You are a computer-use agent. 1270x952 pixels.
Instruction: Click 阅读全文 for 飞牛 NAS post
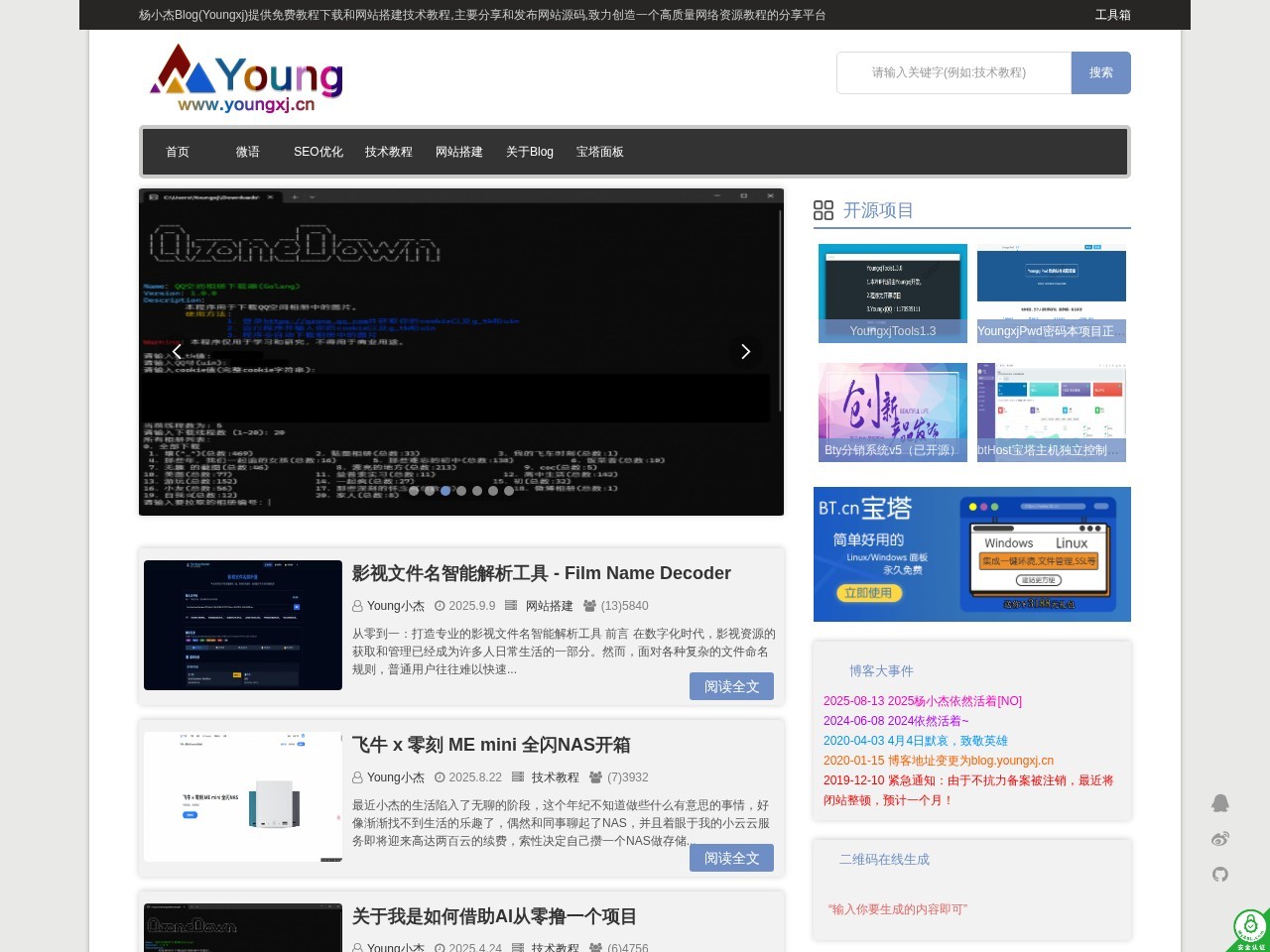point(731,858)
